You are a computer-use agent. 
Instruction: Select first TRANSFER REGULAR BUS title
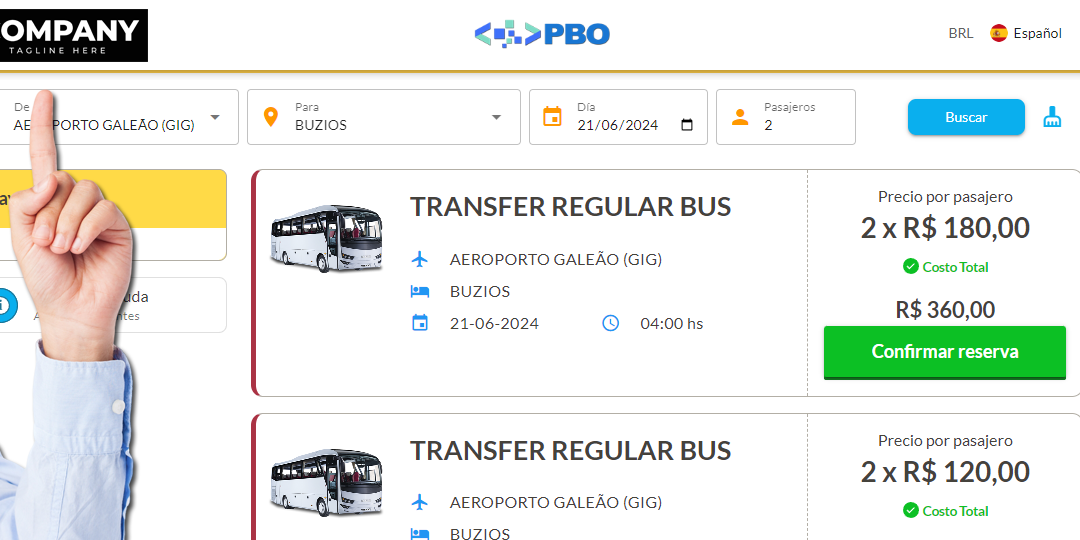click(x=570, y=207)
